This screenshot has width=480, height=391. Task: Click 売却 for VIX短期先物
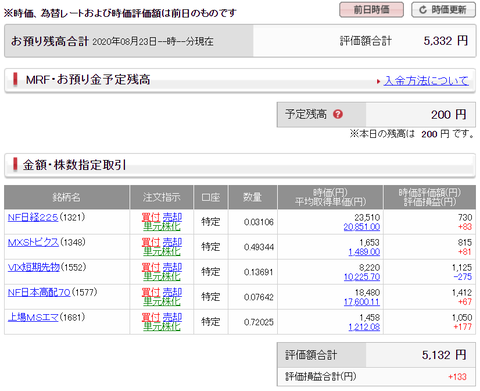click(x=172, y=267)
